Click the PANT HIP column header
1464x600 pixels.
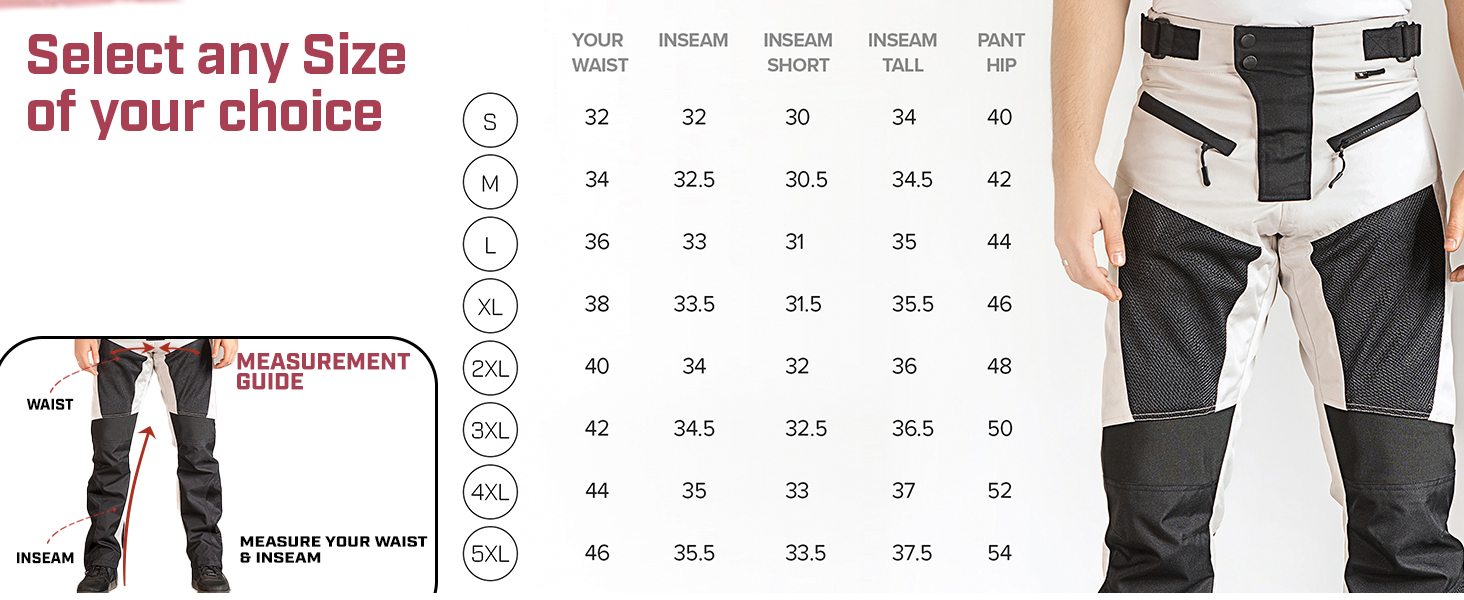coord(1001,53)
